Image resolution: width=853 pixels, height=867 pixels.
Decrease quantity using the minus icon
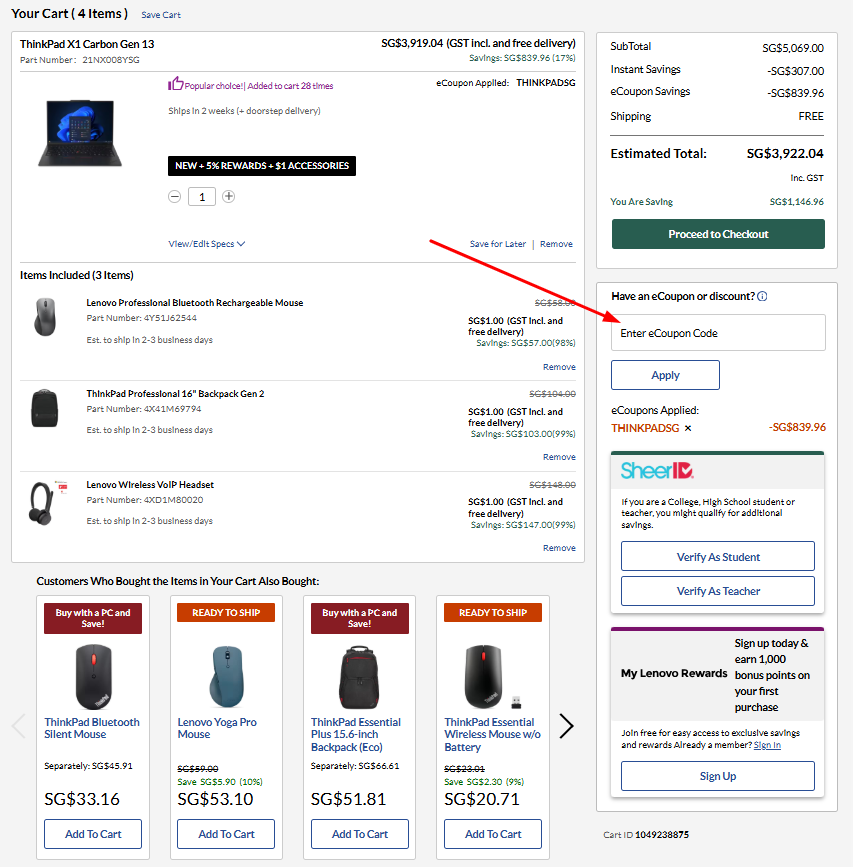click(x=174, y=196)
